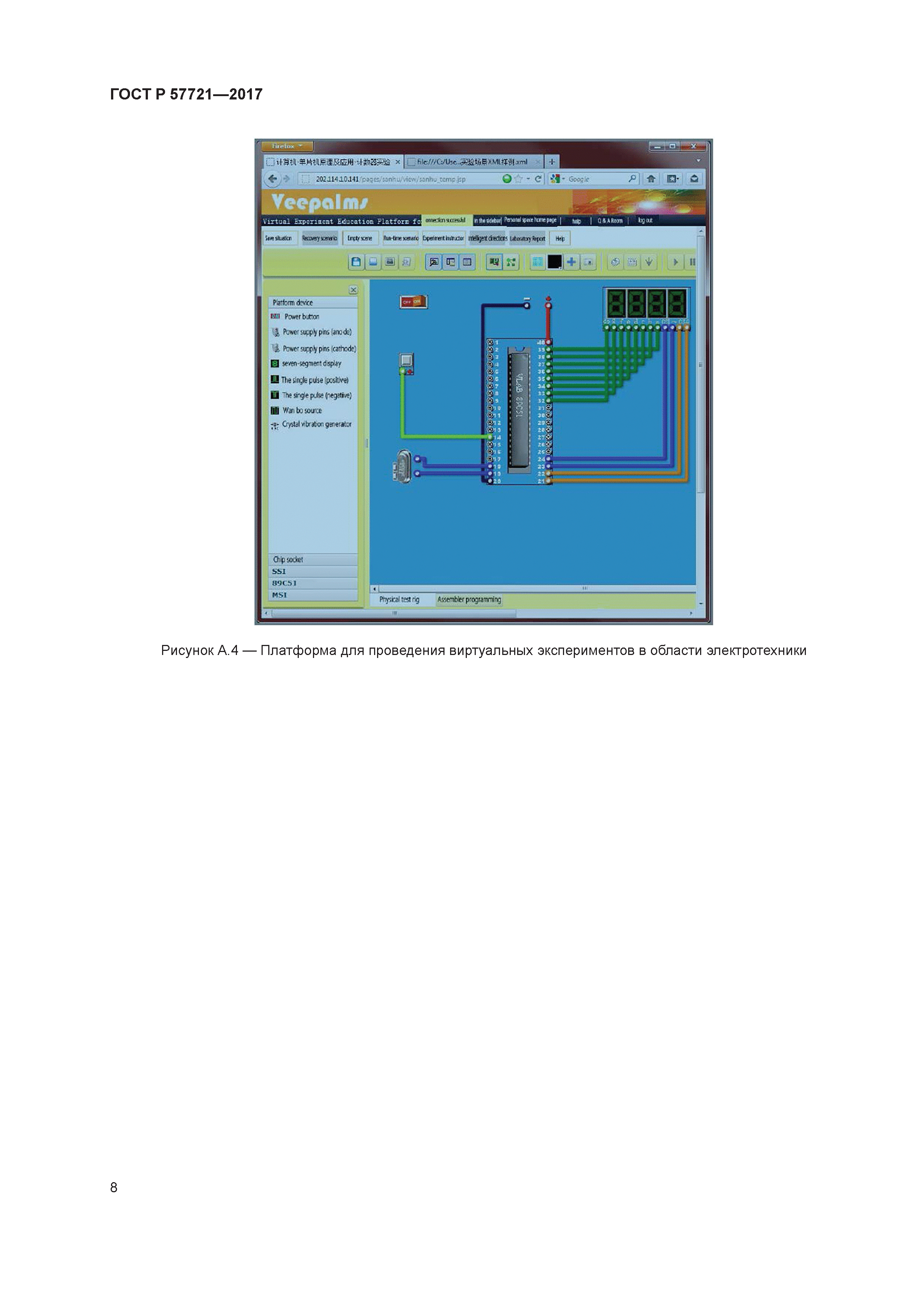The image size is (924, 1307).
Task: Toggle the red OFF/ON power switch on canvas
Action: coord(413,302)
